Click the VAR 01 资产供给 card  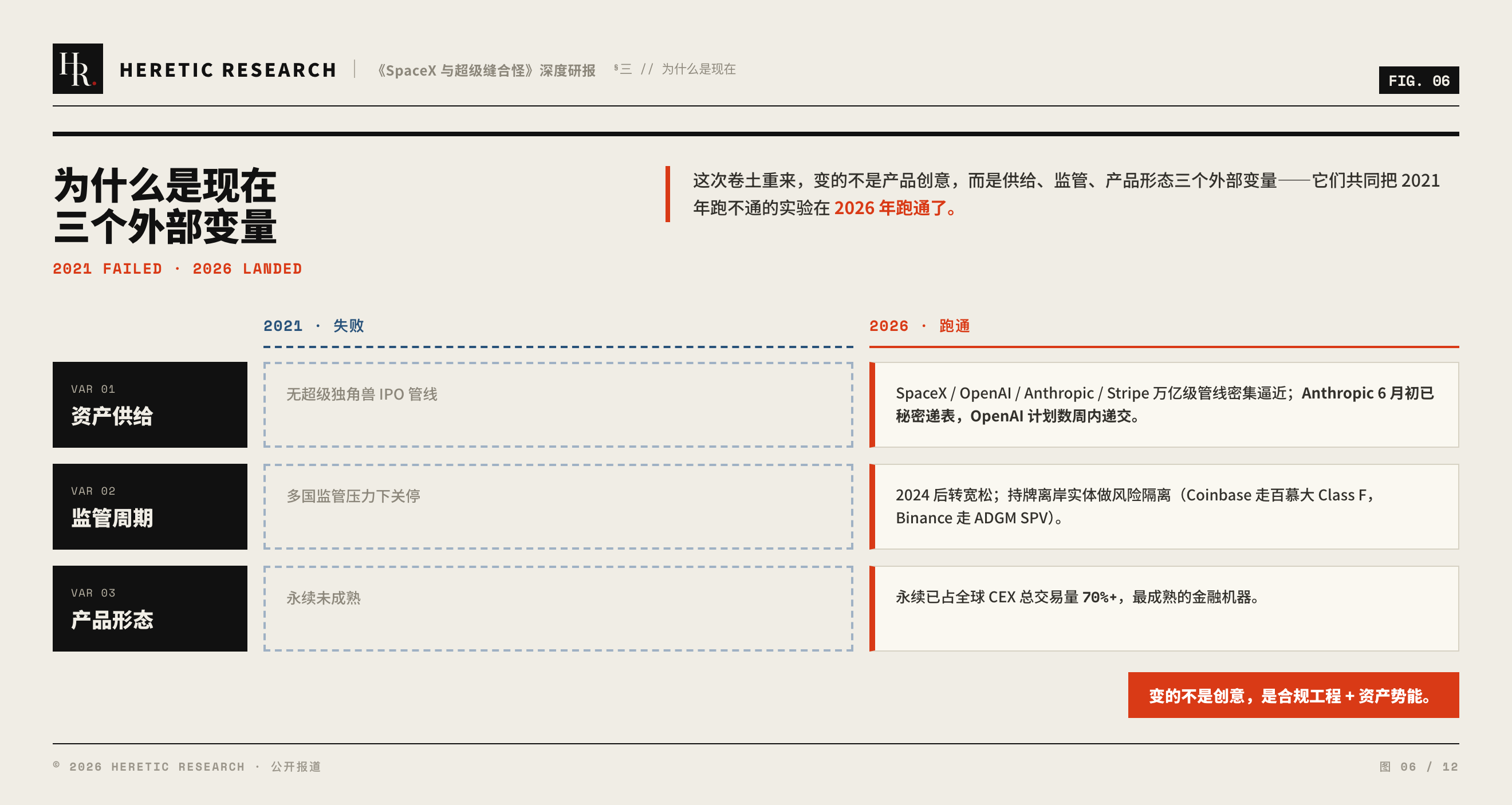pyautogui.click(x=150, y=405)
